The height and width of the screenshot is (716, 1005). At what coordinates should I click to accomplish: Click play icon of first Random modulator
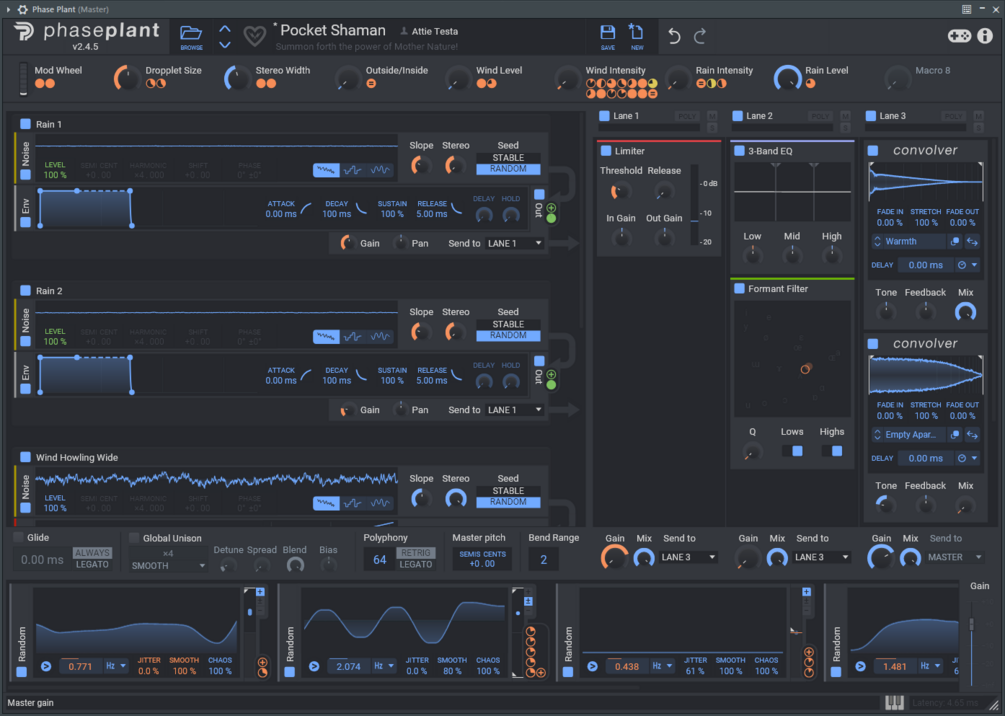pos(46,667)
